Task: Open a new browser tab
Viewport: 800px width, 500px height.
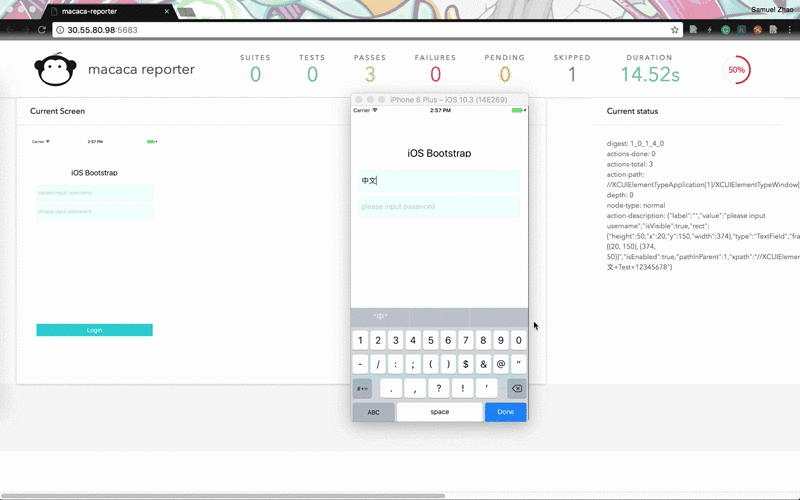Action: pyautogui.click(x=185, y=12)
